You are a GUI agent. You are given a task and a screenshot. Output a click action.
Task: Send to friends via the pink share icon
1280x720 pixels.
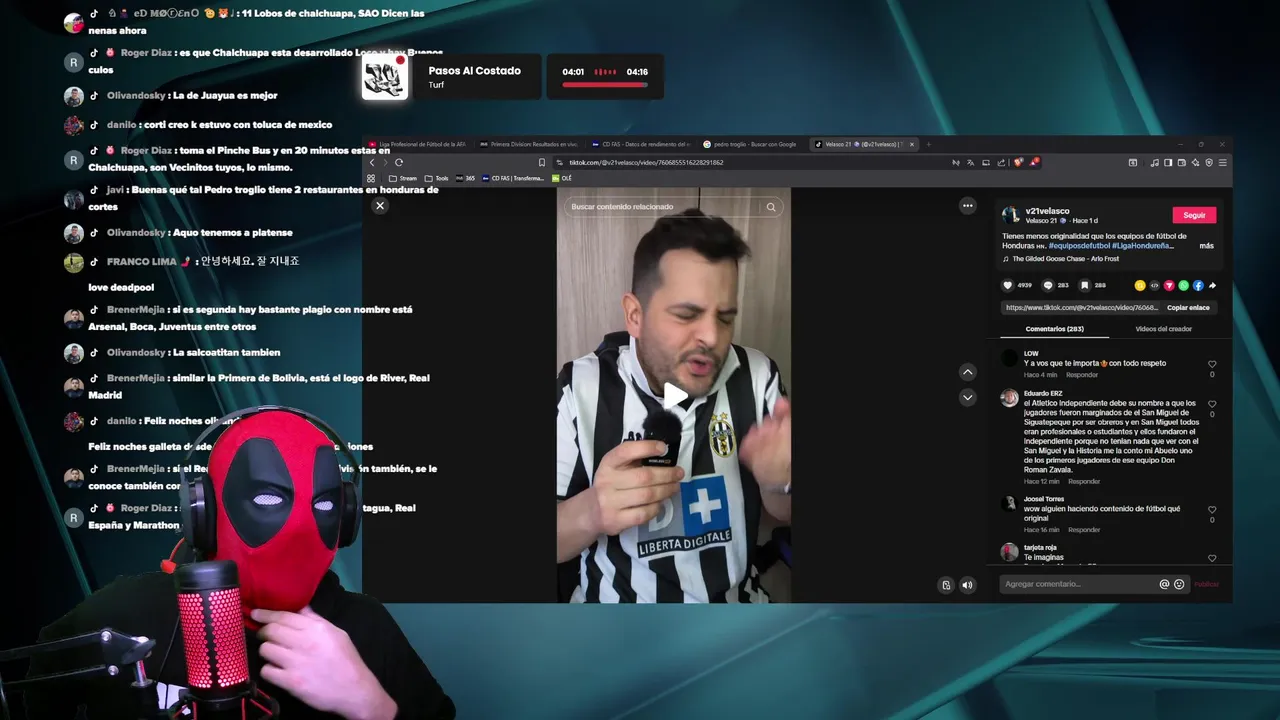click(1169, 285)
